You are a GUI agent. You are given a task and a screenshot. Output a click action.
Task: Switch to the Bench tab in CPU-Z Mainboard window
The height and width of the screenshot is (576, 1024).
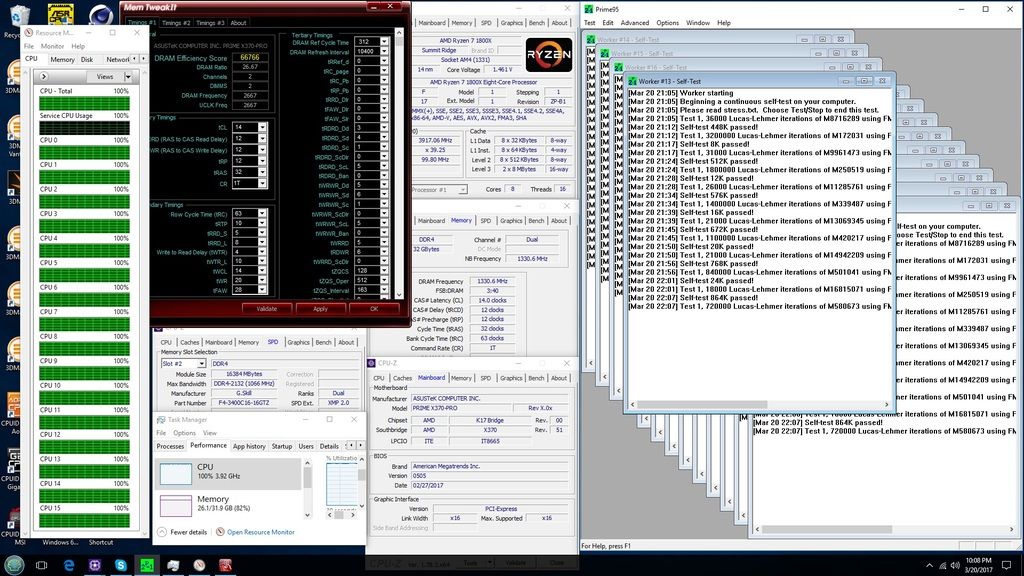(536, 377)
